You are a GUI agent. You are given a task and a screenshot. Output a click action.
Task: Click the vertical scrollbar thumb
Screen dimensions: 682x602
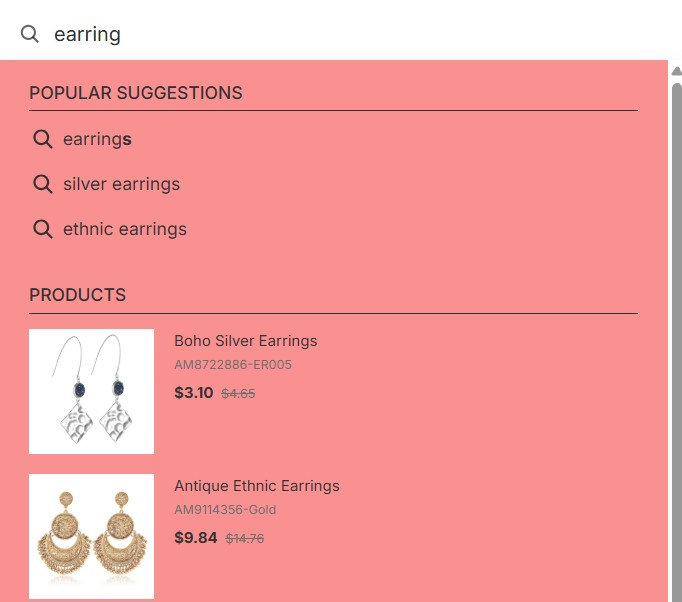676,340
